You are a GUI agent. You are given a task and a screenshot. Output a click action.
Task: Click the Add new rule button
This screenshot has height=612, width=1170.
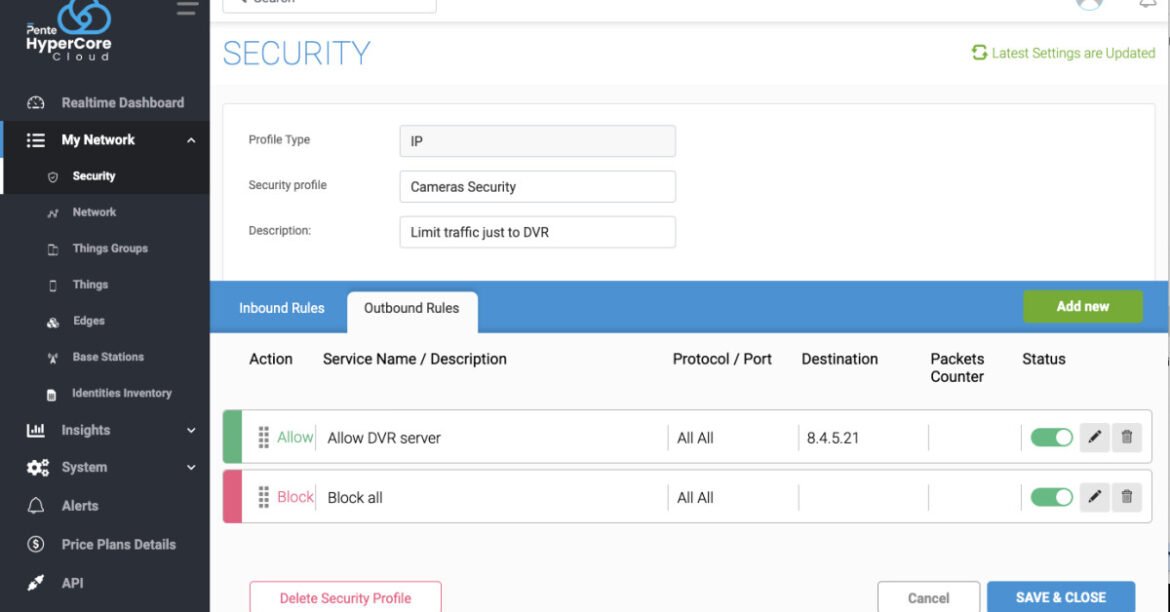pos(1082,307)
